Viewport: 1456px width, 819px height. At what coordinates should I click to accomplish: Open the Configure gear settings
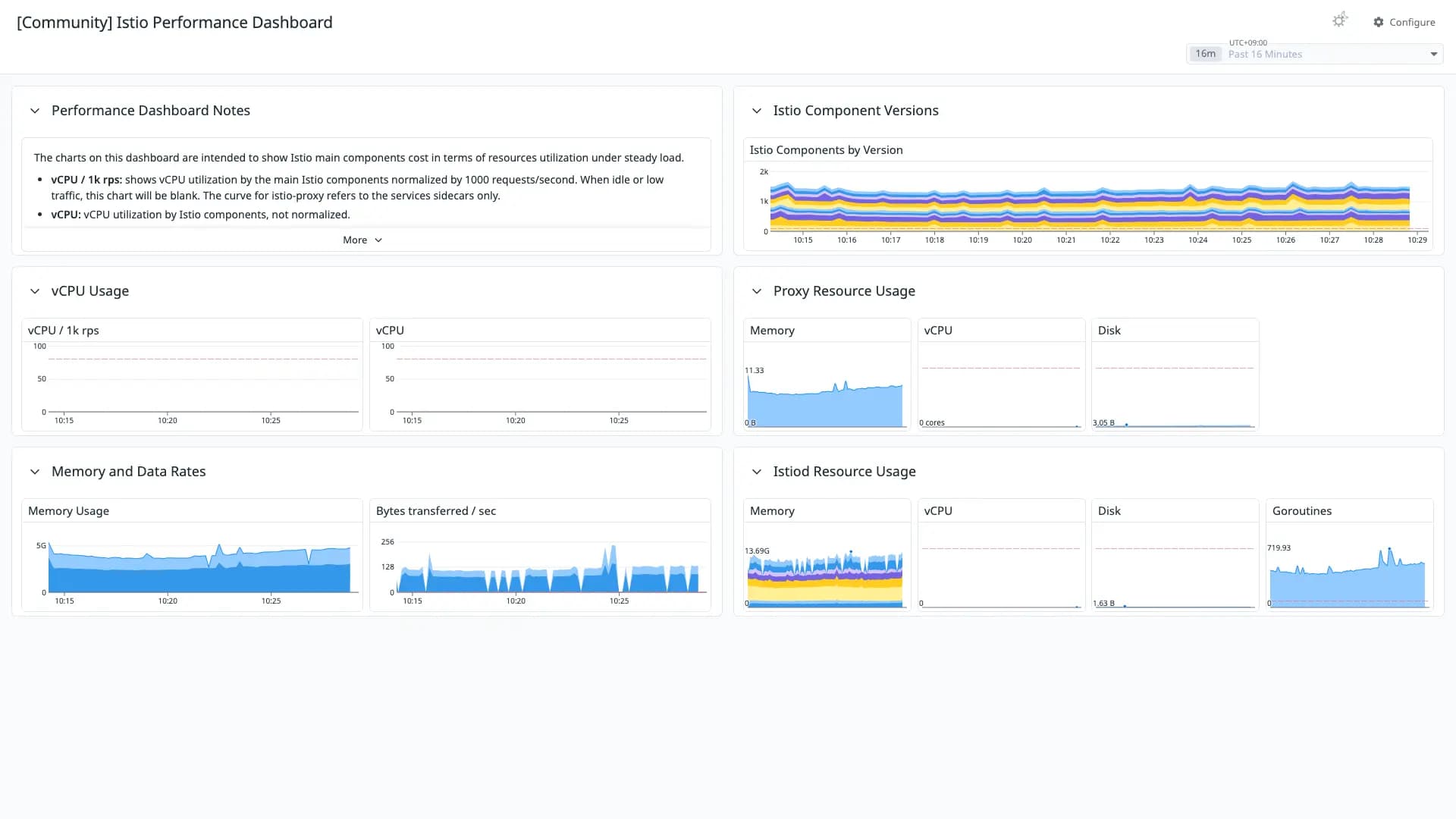pos(1404,22)
